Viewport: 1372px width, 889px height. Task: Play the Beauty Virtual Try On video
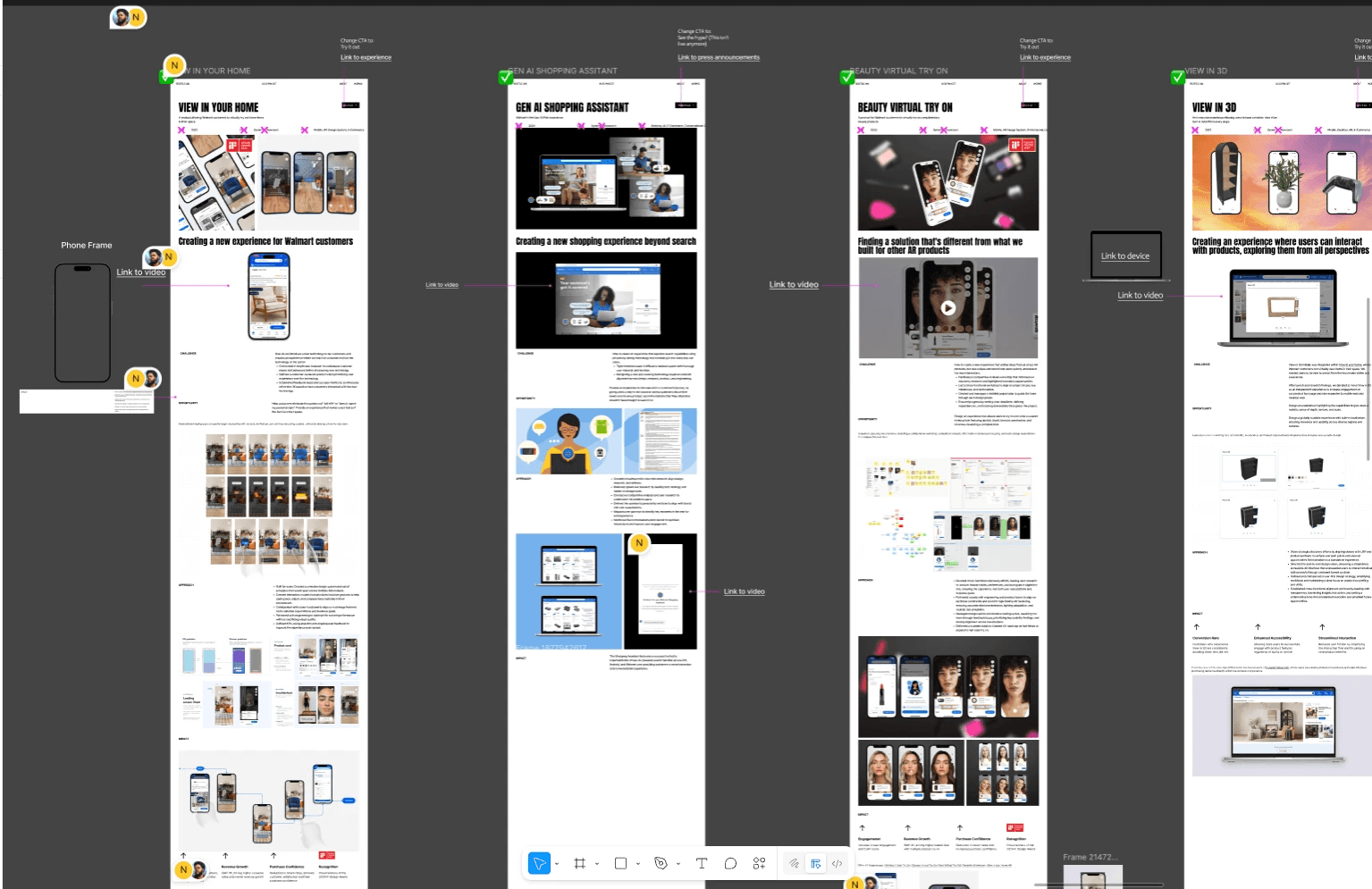point(947,308)
